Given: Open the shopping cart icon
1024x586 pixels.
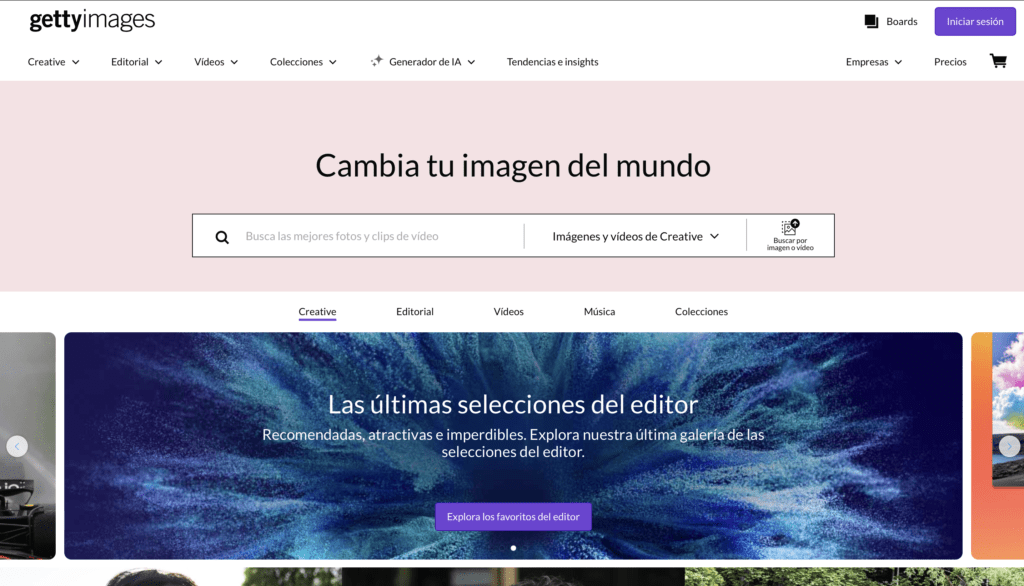Looking at the screenshot, I should pos(997,61).
